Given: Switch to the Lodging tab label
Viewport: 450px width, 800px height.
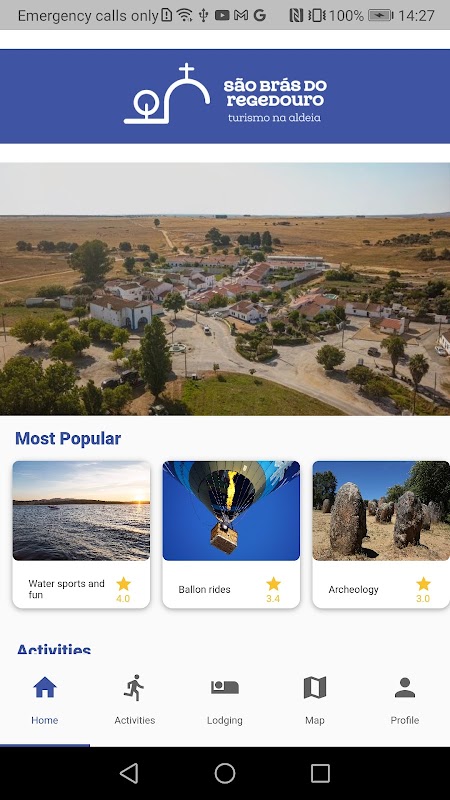Looking at the screenshot, I should point(225,720).
